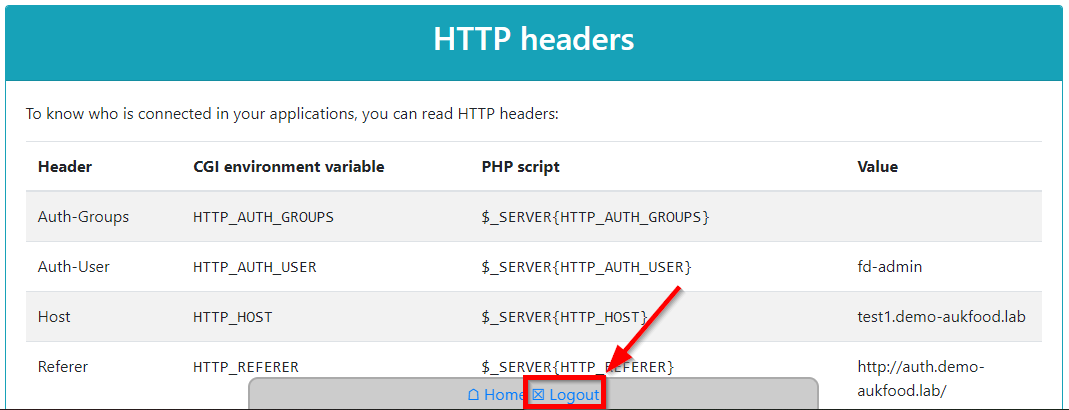Click the Home link in bottom bar
The height and width of the screenshot is (410, 1069).
pos(496,395)
